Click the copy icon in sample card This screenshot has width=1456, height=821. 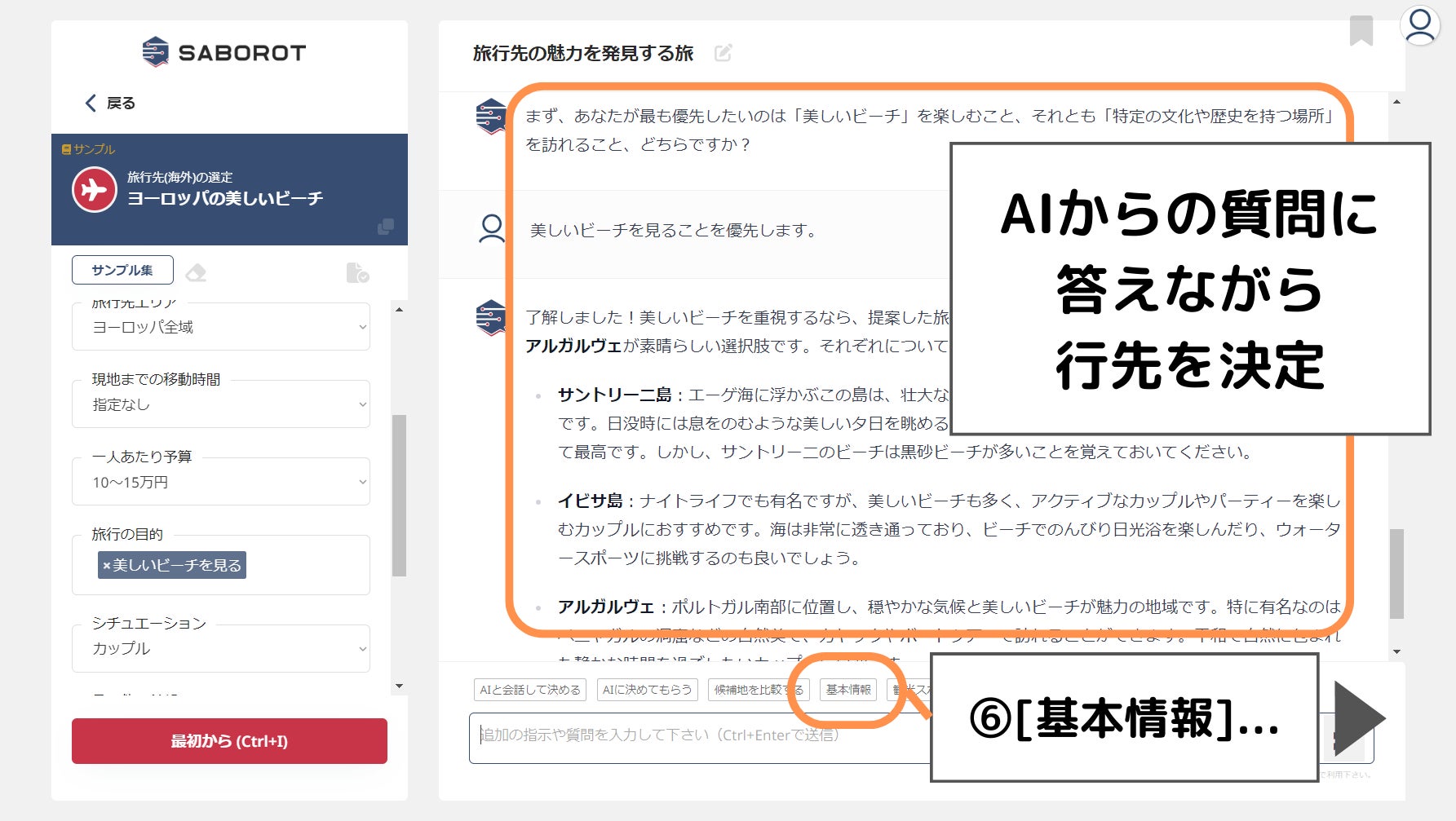386,227
